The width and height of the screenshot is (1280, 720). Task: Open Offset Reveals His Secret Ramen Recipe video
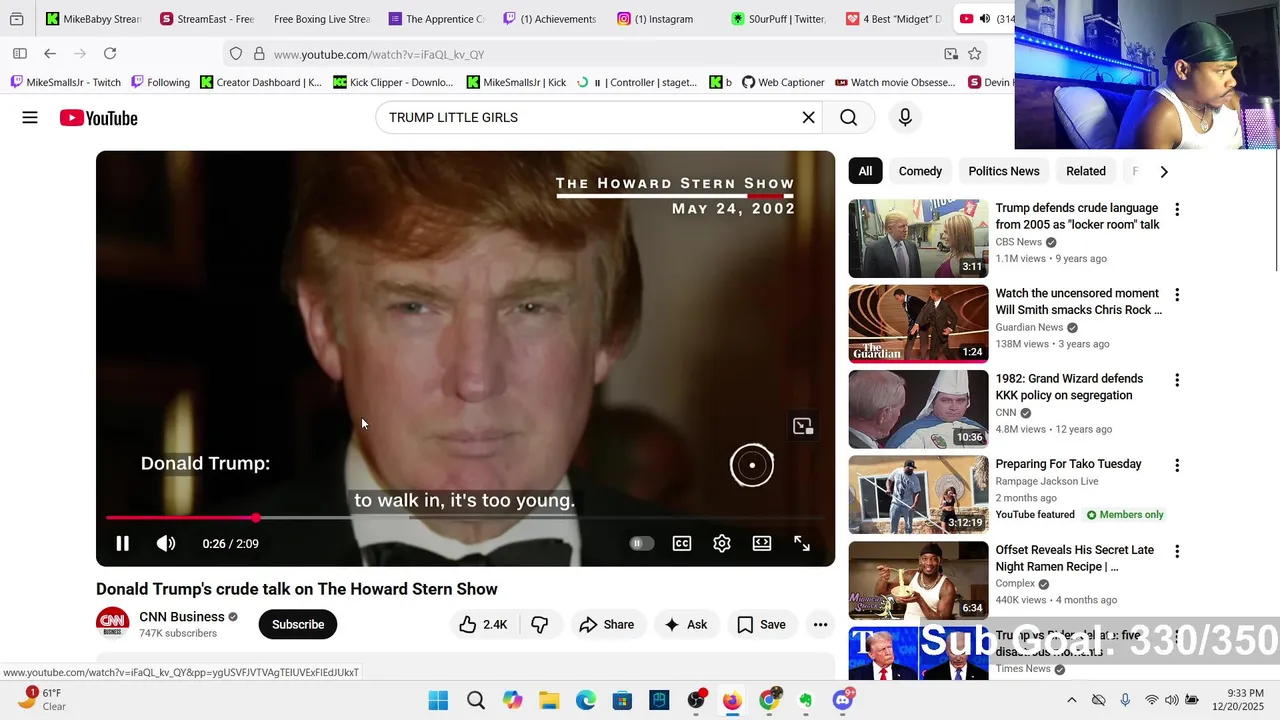(x=1074, y=558)
